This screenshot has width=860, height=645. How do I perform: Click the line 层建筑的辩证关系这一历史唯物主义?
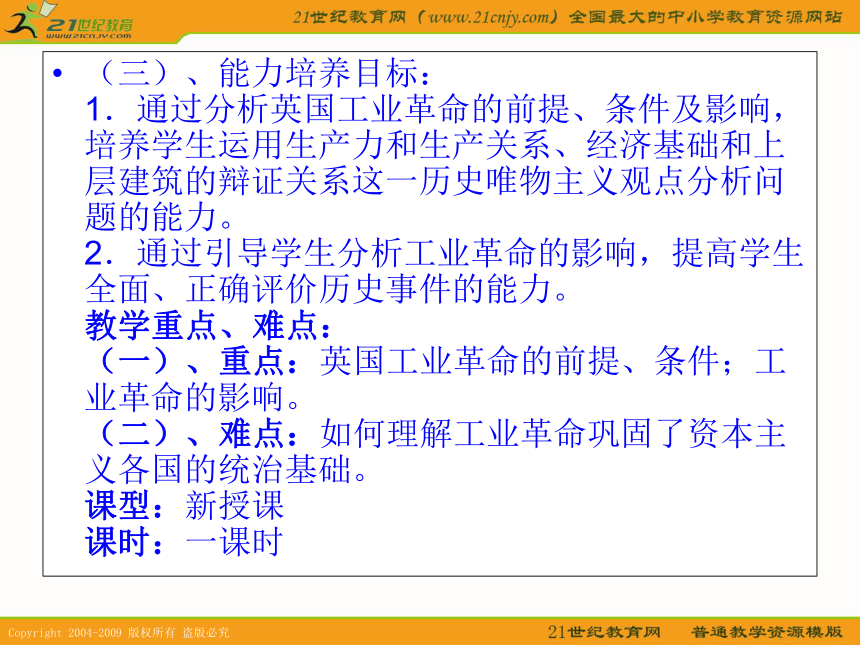[434, 181]
